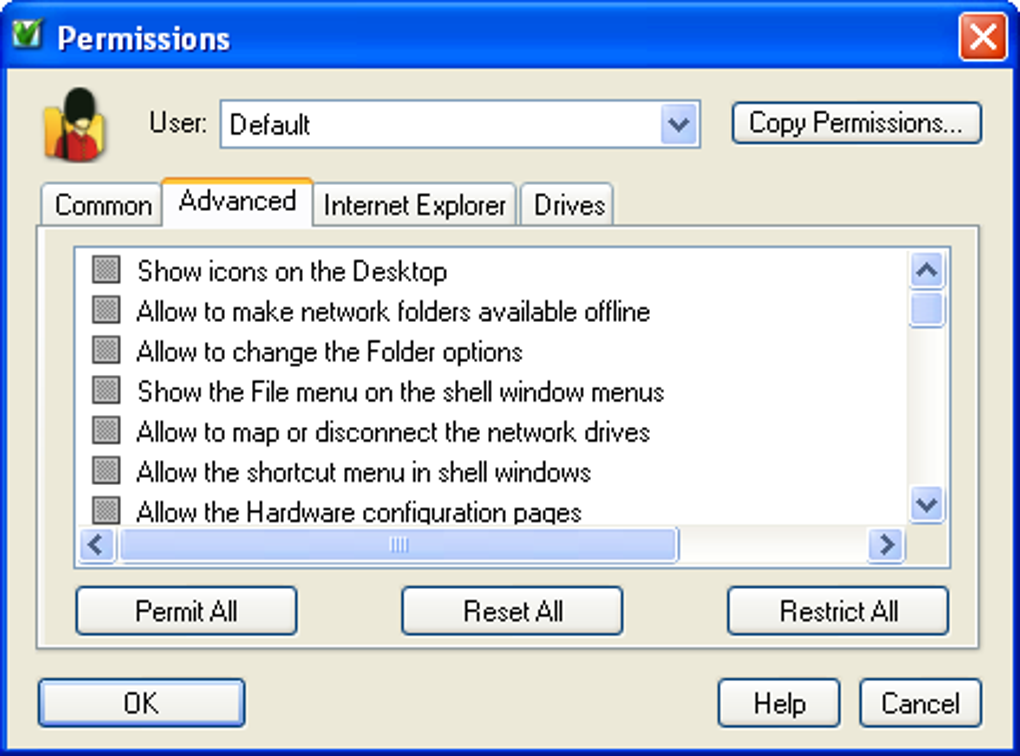Open the Internet Explorer tab
This screenshot has height=756, width=1020.
click(415, 205)
